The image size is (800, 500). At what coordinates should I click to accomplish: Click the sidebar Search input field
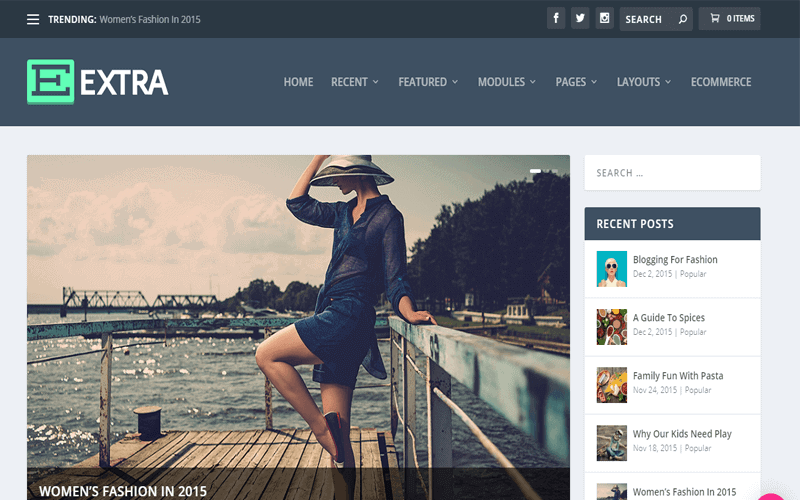pyautogui.click(x=672, y=173)
